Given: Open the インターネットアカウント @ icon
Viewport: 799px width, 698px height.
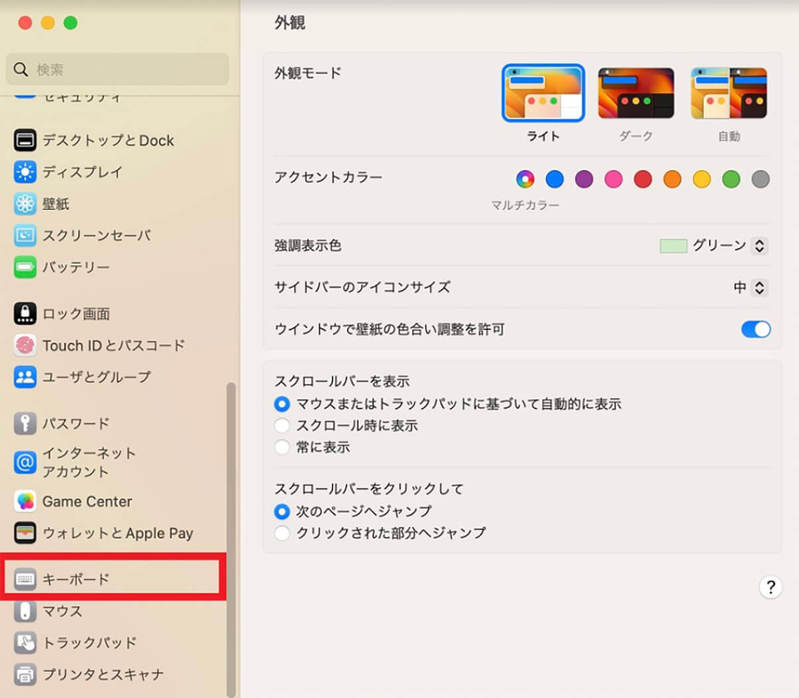Looking at the screenshot, I should (x=25, y=462).
